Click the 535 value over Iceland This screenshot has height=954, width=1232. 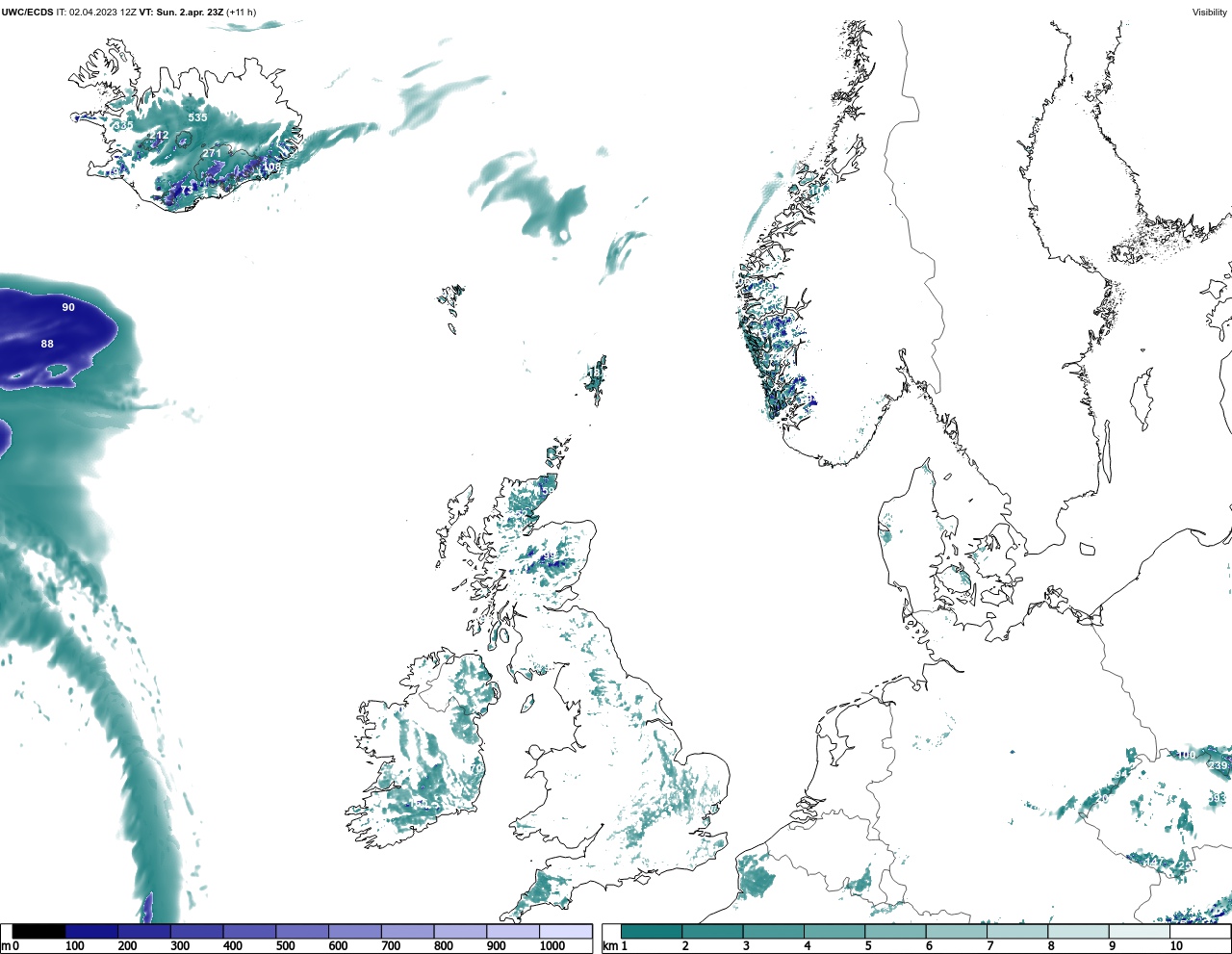coord(197,117)
